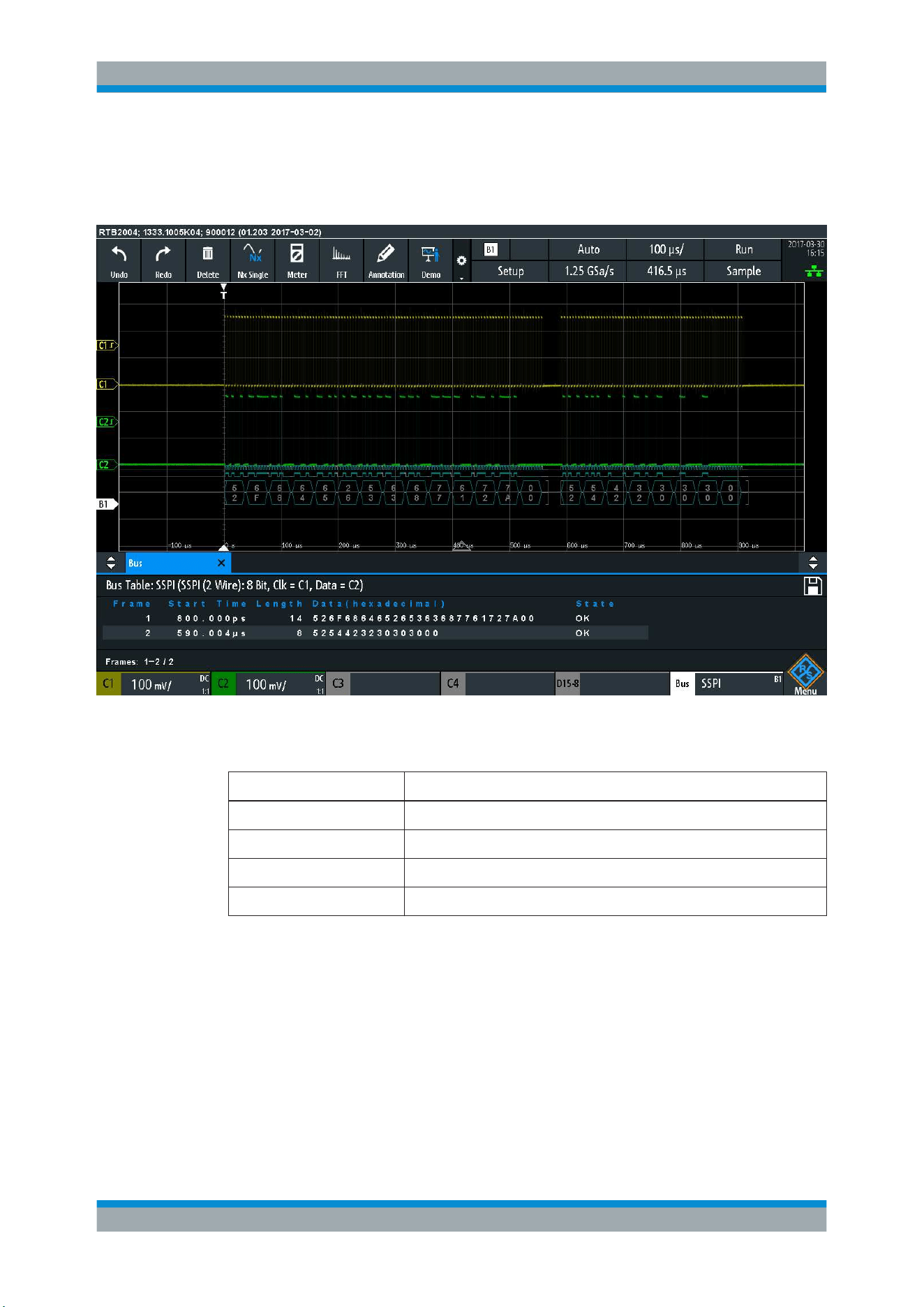924x1307 pixels.
Task: Open the Demo tool
Action: click(x=431, y=261)
